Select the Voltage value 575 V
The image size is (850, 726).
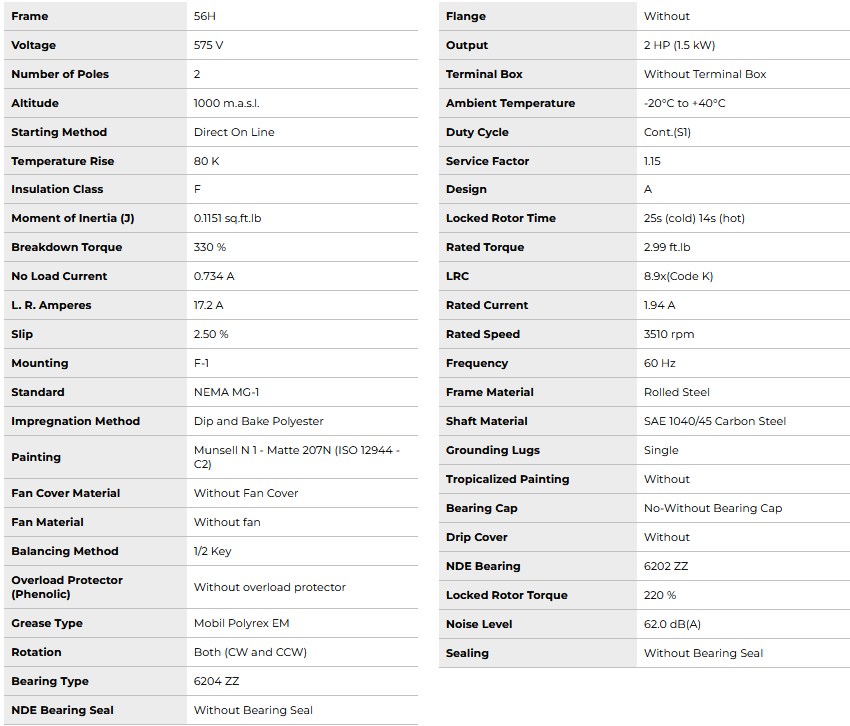[x=210, y=46]
